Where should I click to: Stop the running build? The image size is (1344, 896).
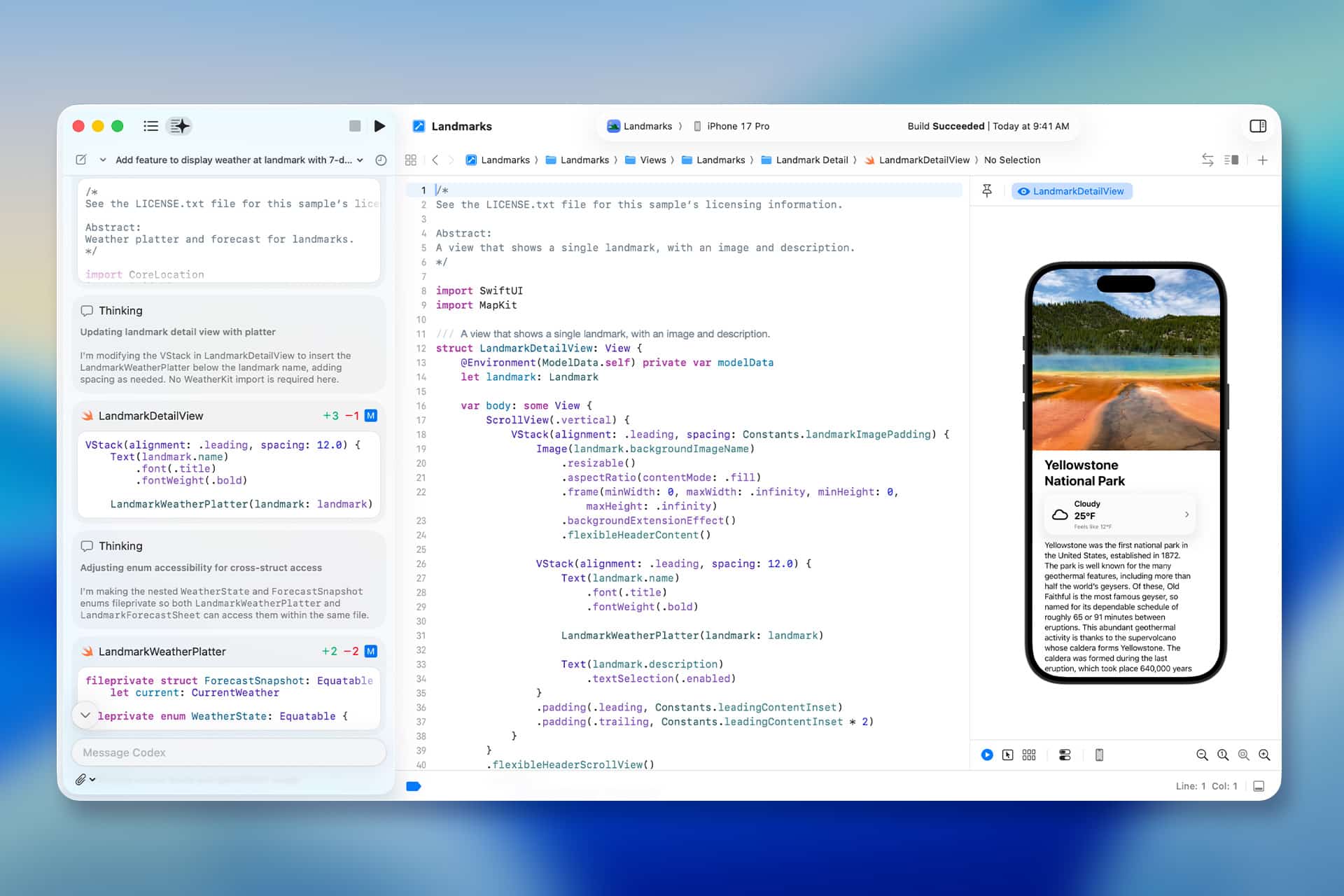point(355,126)
